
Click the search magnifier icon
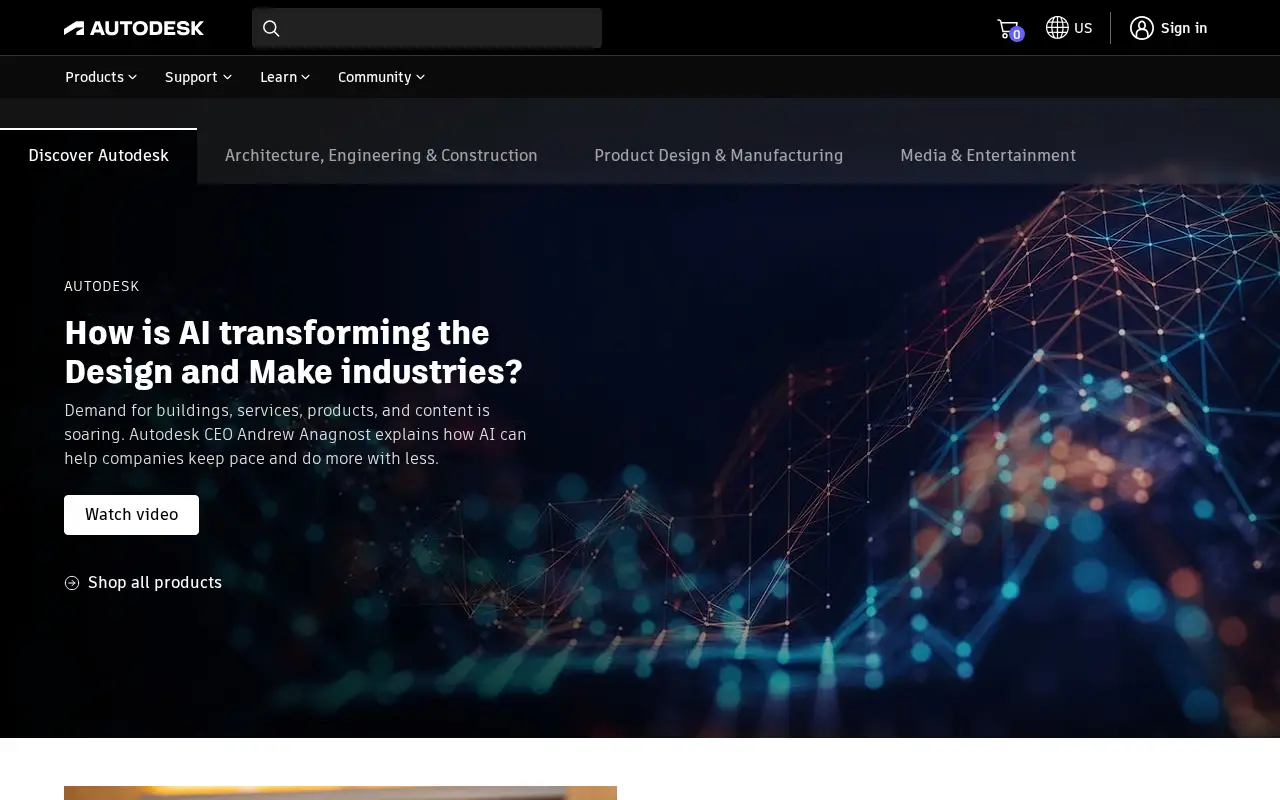[x=271, y=28]
